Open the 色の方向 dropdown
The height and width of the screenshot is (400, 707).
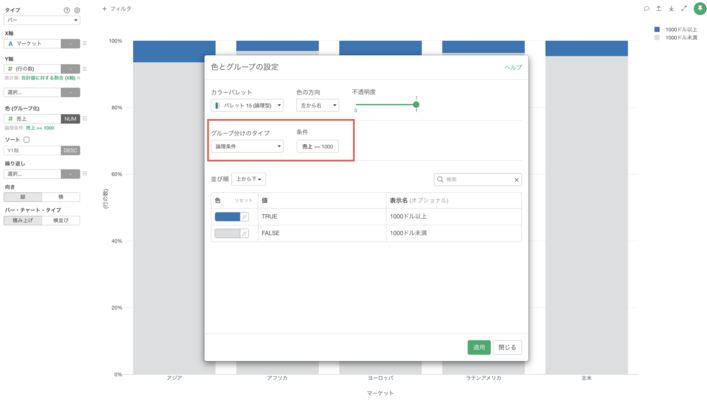click(x=319, y=105)
